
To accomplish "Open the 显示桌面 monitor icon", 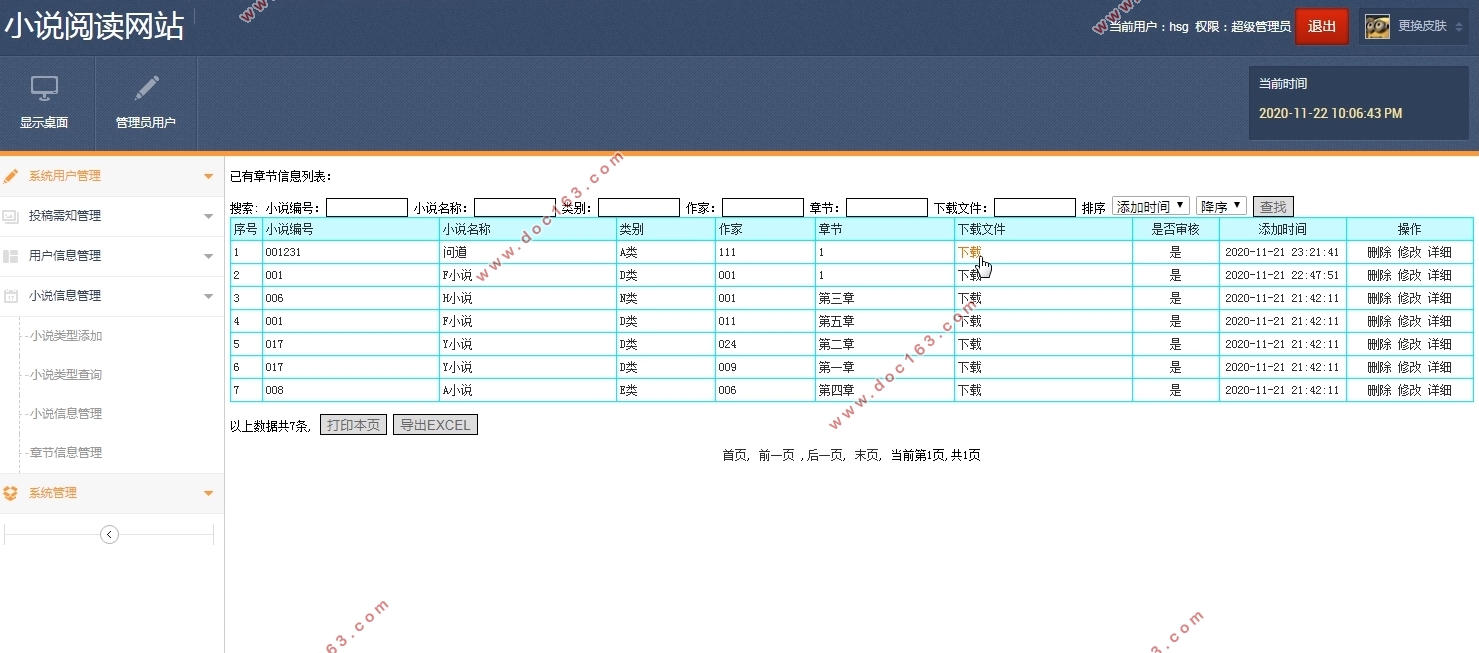I will click(44, 88).
